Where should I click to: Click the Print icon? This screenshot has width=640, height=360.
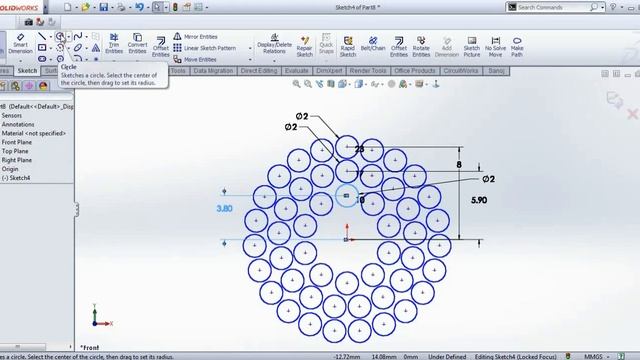click(121, 7)
